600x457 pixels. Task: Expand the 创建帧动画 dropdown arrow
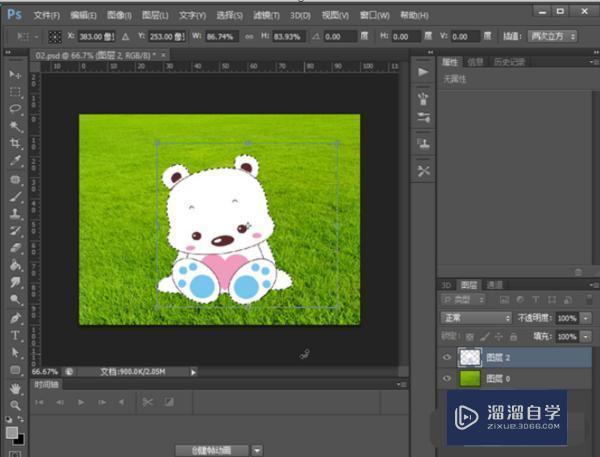click(x=257, y=450)
